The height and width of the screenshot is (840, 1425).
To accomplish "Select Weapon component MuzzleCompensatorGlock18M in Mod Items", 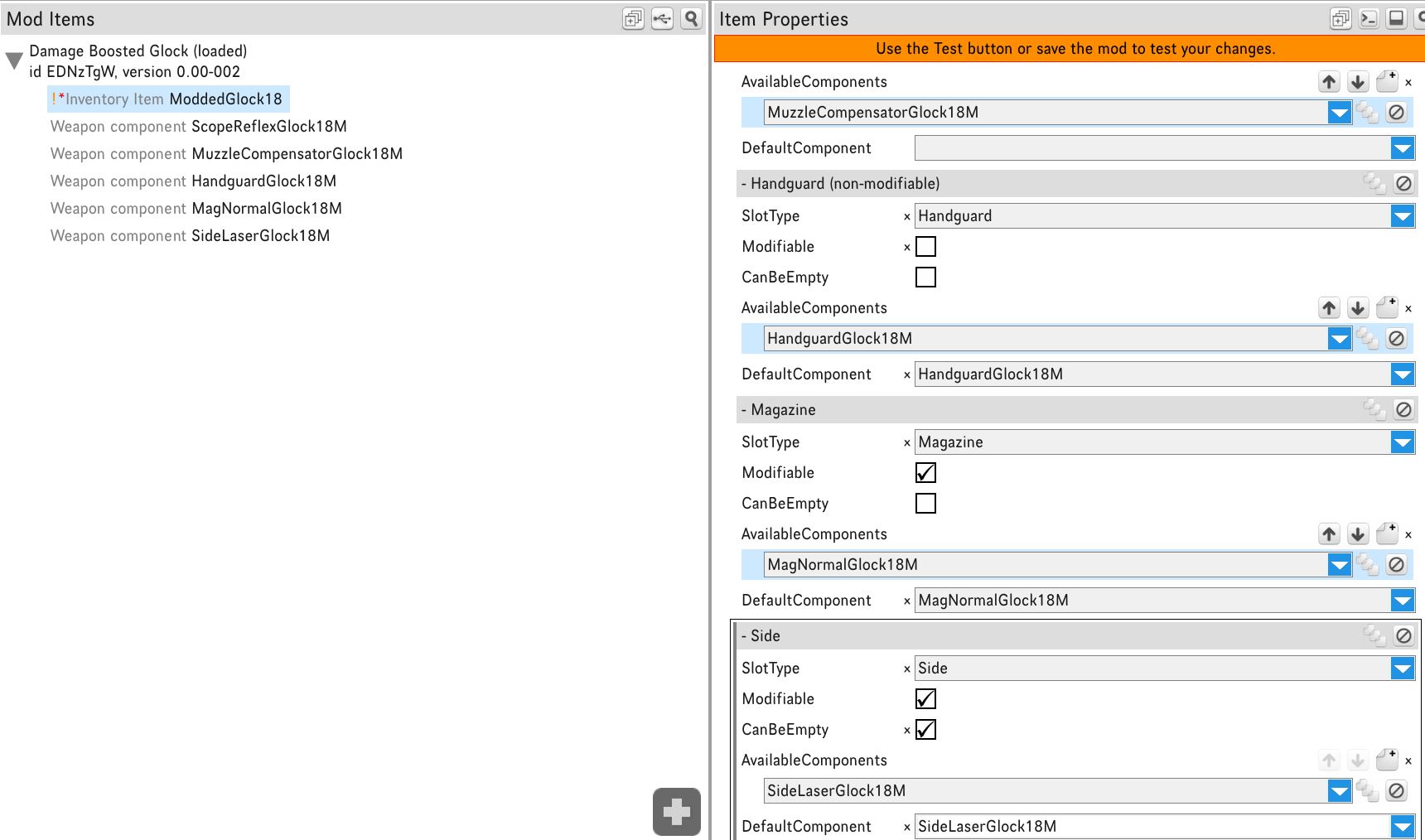I will point(226,153).
